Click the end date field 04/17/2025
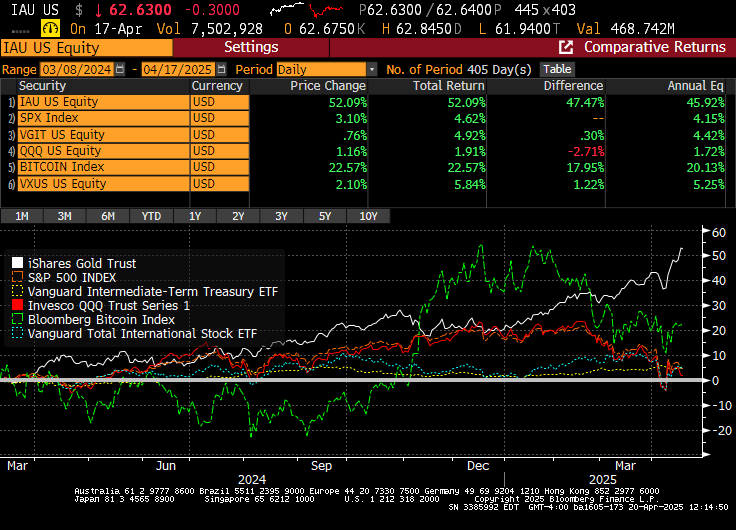The height and width of the screenshot is (530, 736). (178, 69)
